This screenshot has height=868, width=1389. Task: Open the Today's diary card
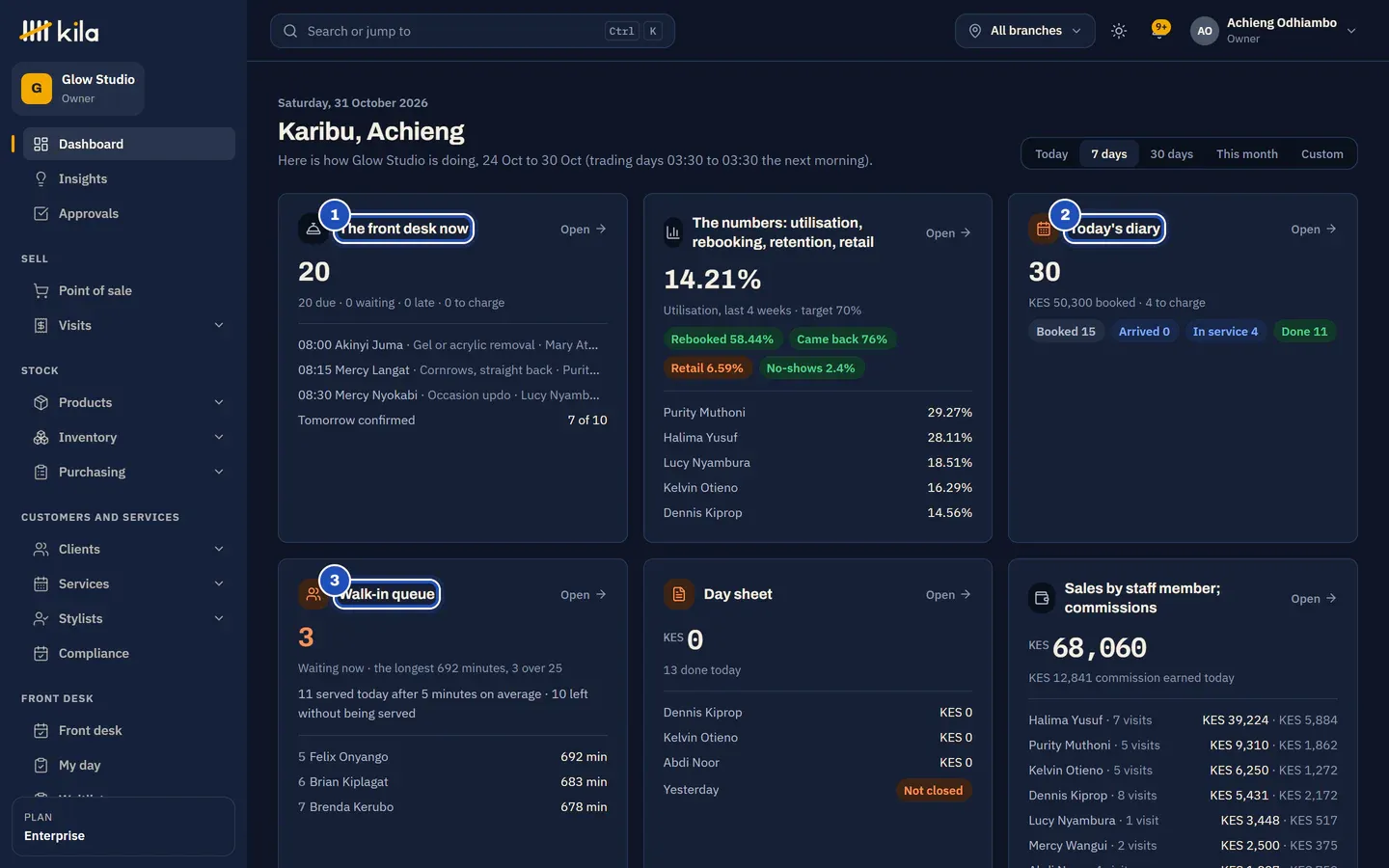coord(1314,229)
